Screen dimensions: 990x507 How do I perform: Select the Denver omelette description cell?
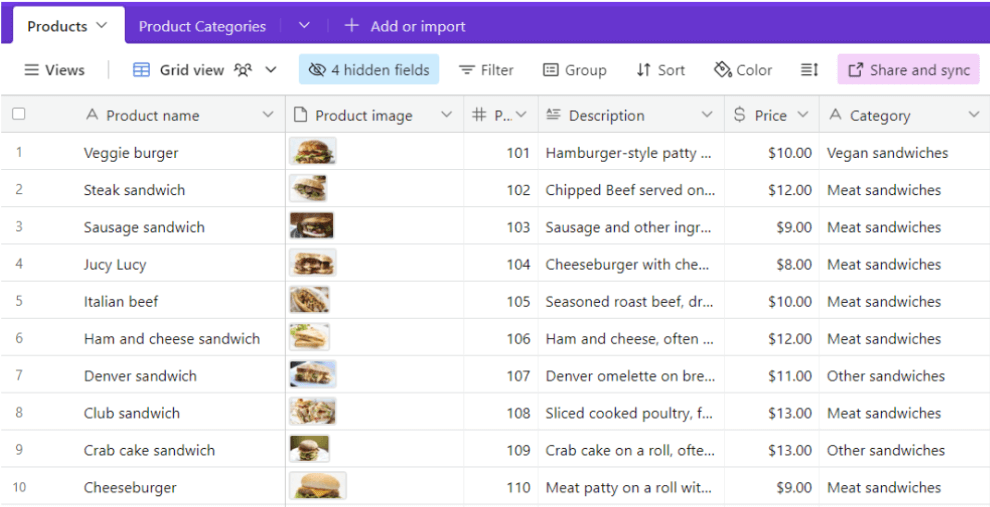coord(631,376)
